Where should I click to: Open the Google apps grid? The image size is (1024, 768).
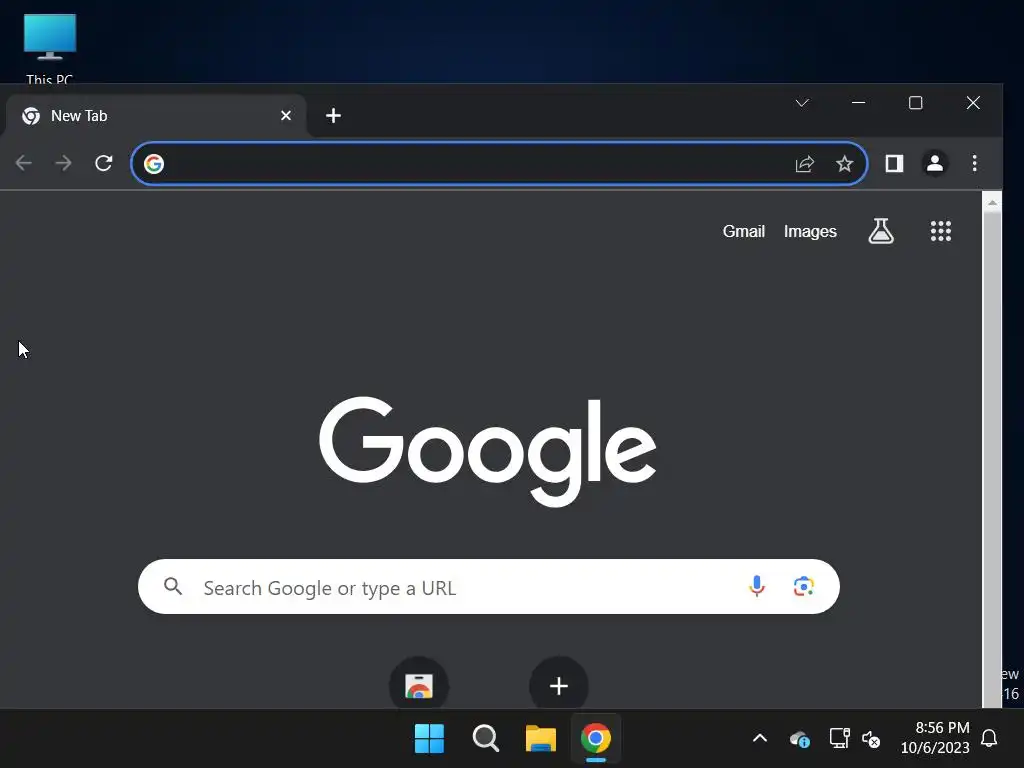(940, 231)
